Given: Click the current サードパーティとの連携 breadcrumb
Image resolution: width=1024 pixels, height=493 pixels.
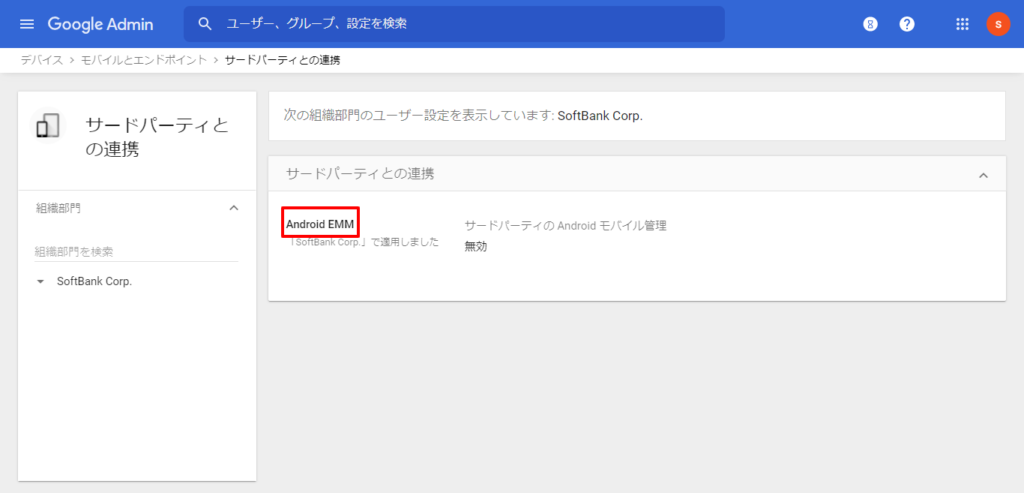Looking at the screenshot, I should [282, 61].
